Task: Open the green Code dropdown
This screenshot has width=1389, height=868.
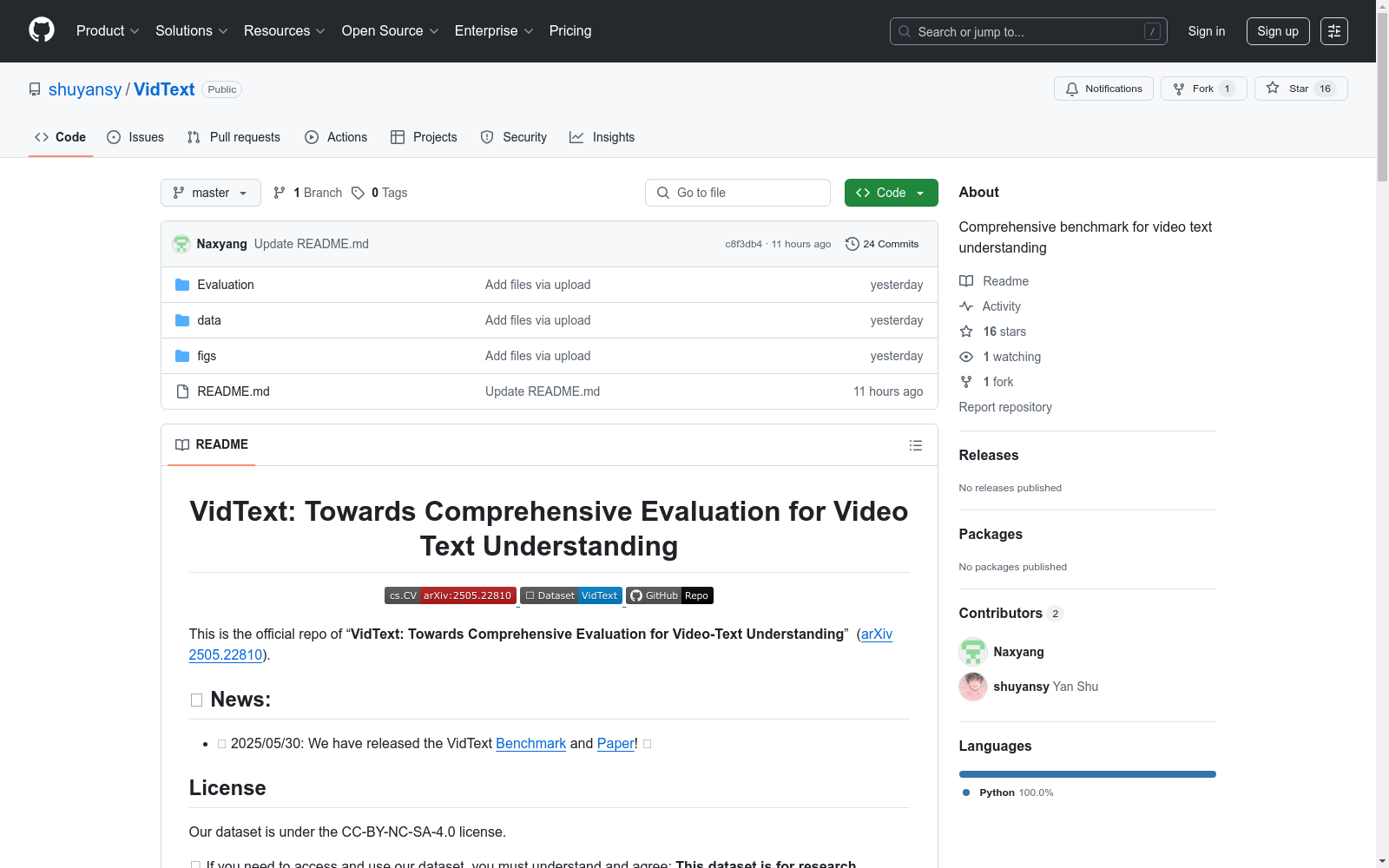Action: (892, 193)
